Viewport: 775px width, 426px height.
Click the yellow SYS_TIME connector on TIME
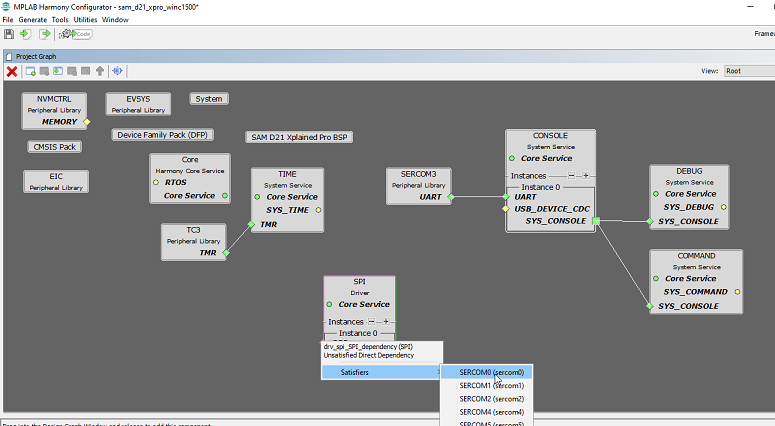click(x=318, y=210)
